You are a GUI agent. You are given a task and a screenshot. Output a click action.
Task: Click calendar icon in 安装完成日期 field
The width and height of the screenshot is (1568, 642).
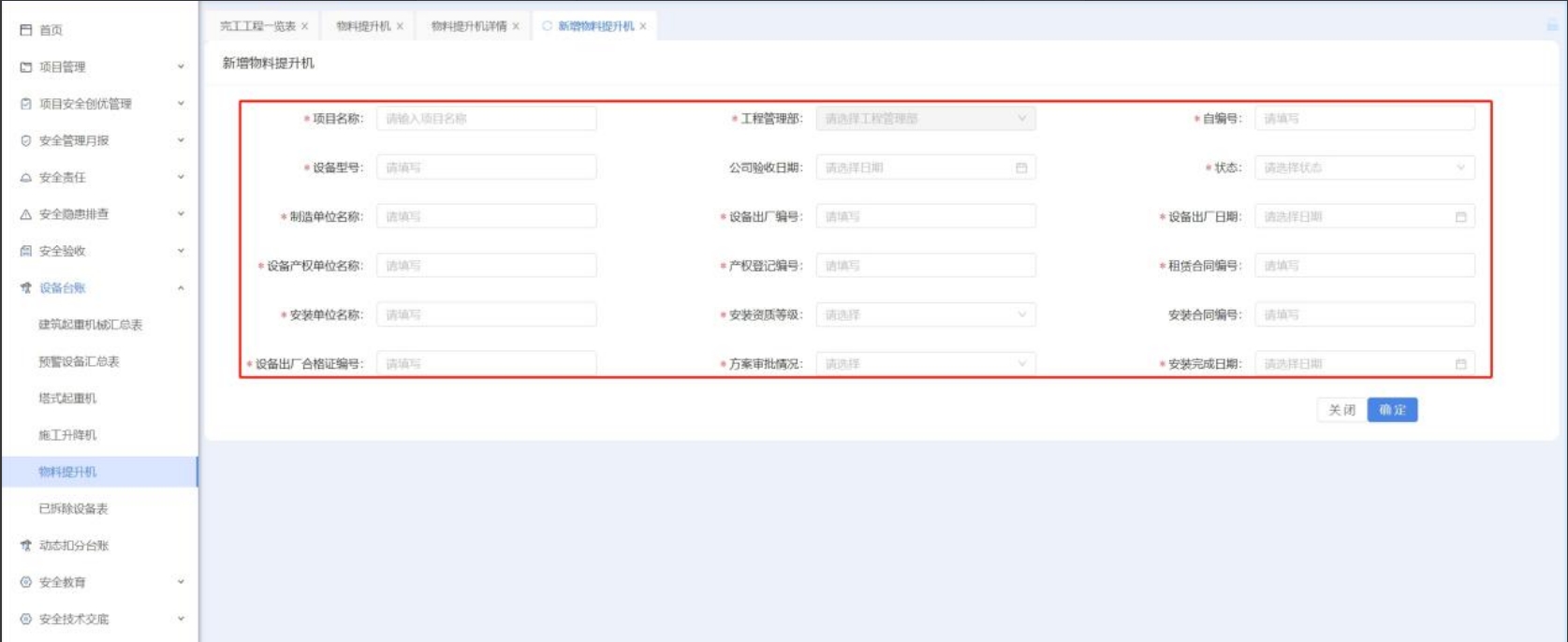tap(1460, 364)
